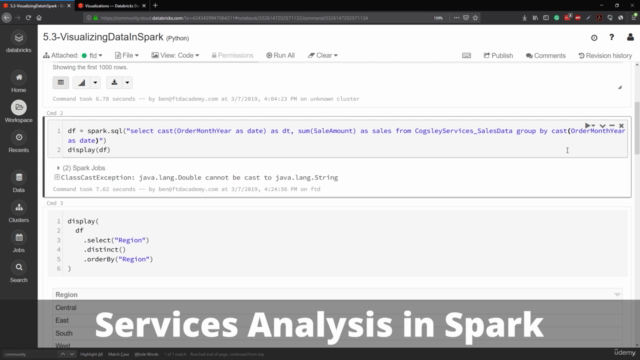Click Run All in notebook toolbar
Viewport: 640px width, 360px height.
(280, 56)
